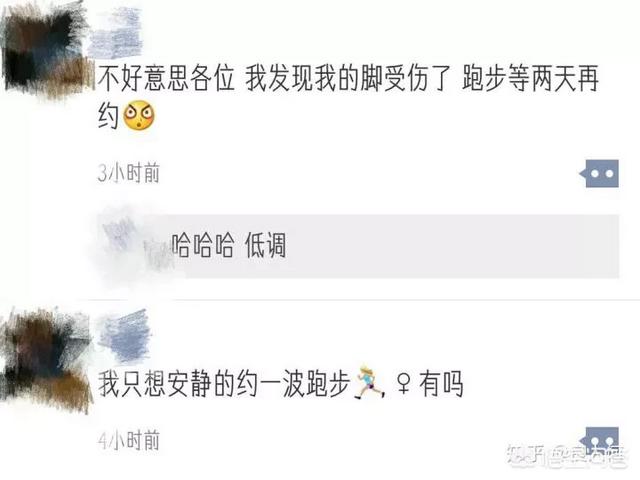
Task: Open the comment menu on the 3小时前 post
Action: pyautogui.click(x=601, y=173)
